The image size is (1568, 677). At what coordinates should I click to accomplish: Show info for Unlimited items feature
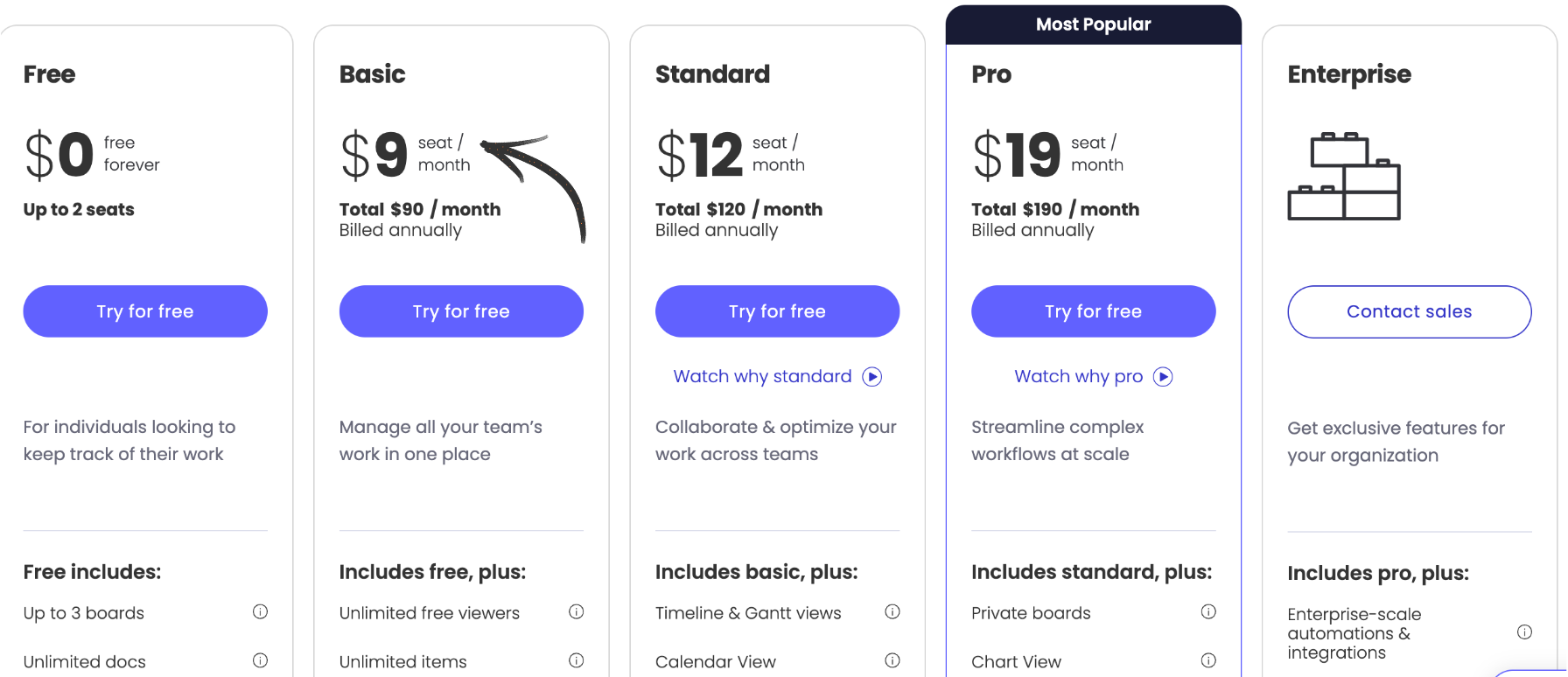pos(576,661)
